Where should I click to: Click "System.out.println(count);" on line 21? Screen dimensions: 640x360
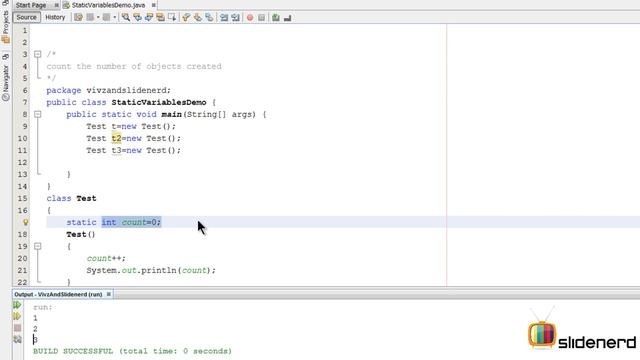pos(151,270)
